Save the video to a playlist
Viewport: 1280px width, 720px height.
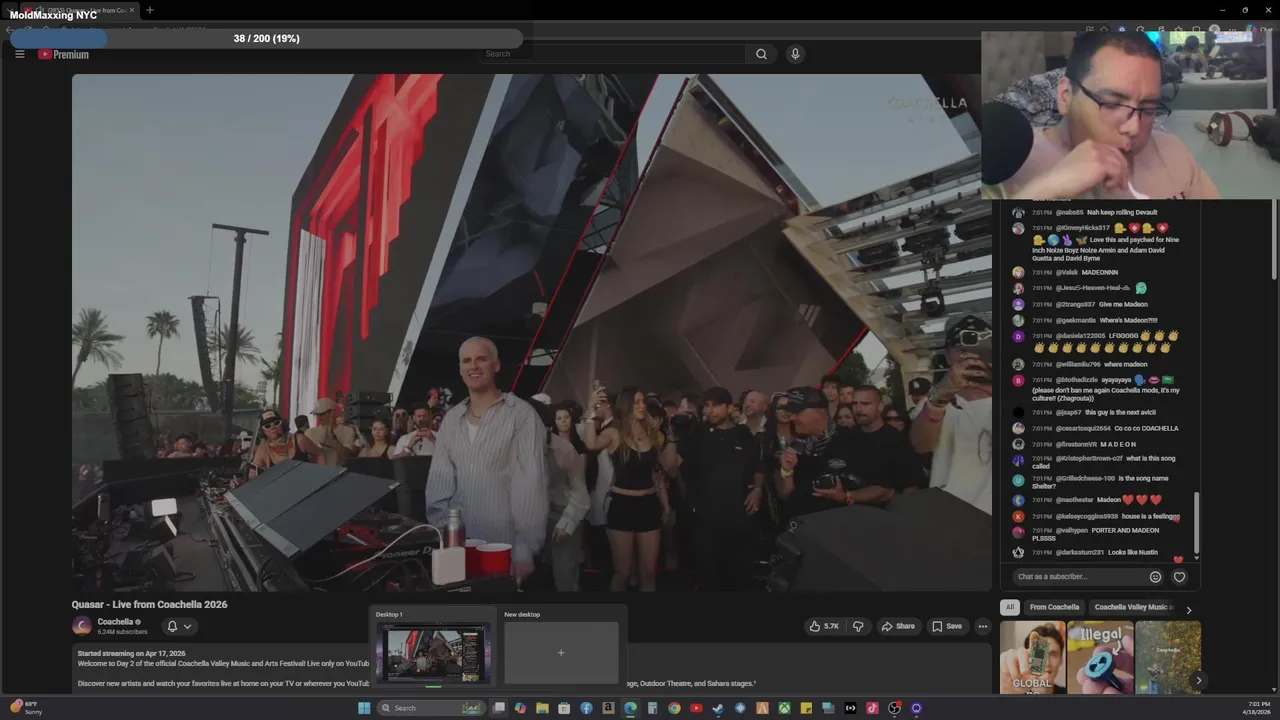pyautogui.click(x=946, y=626)
